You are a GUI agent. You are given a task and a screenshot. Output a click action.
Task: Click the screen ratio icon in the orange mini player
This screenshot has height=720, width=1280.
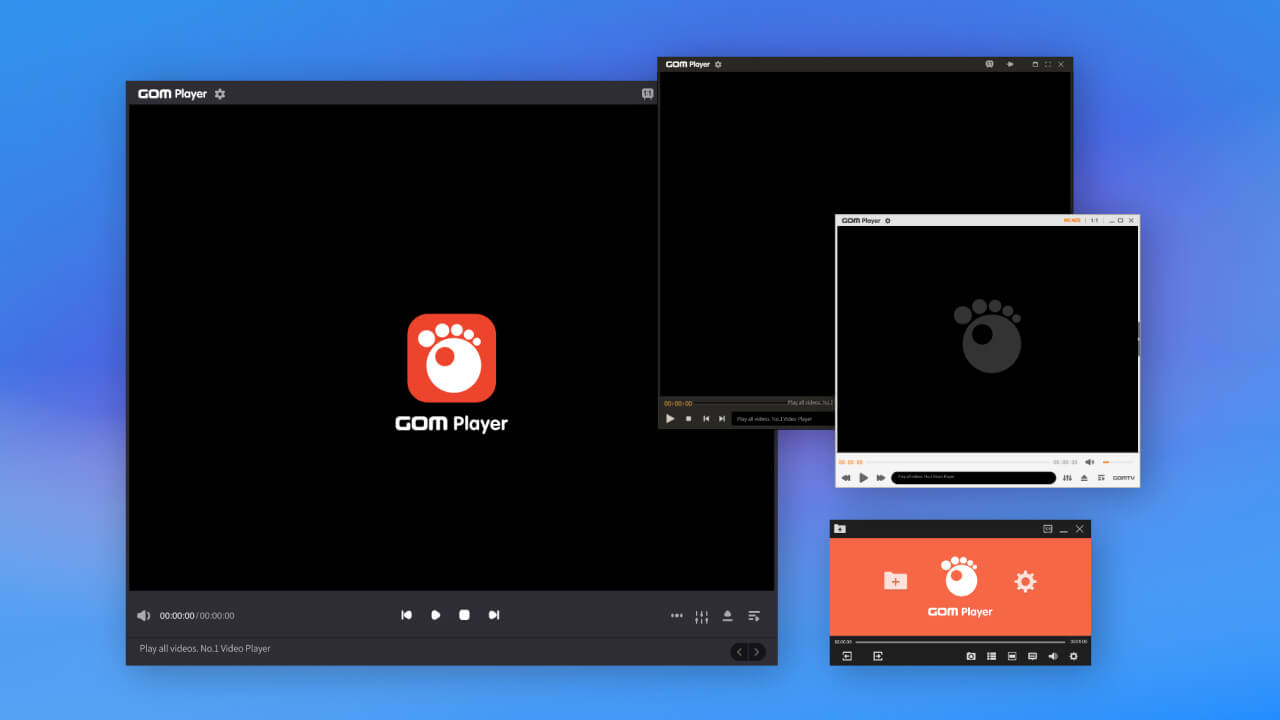click(1012, 656)
